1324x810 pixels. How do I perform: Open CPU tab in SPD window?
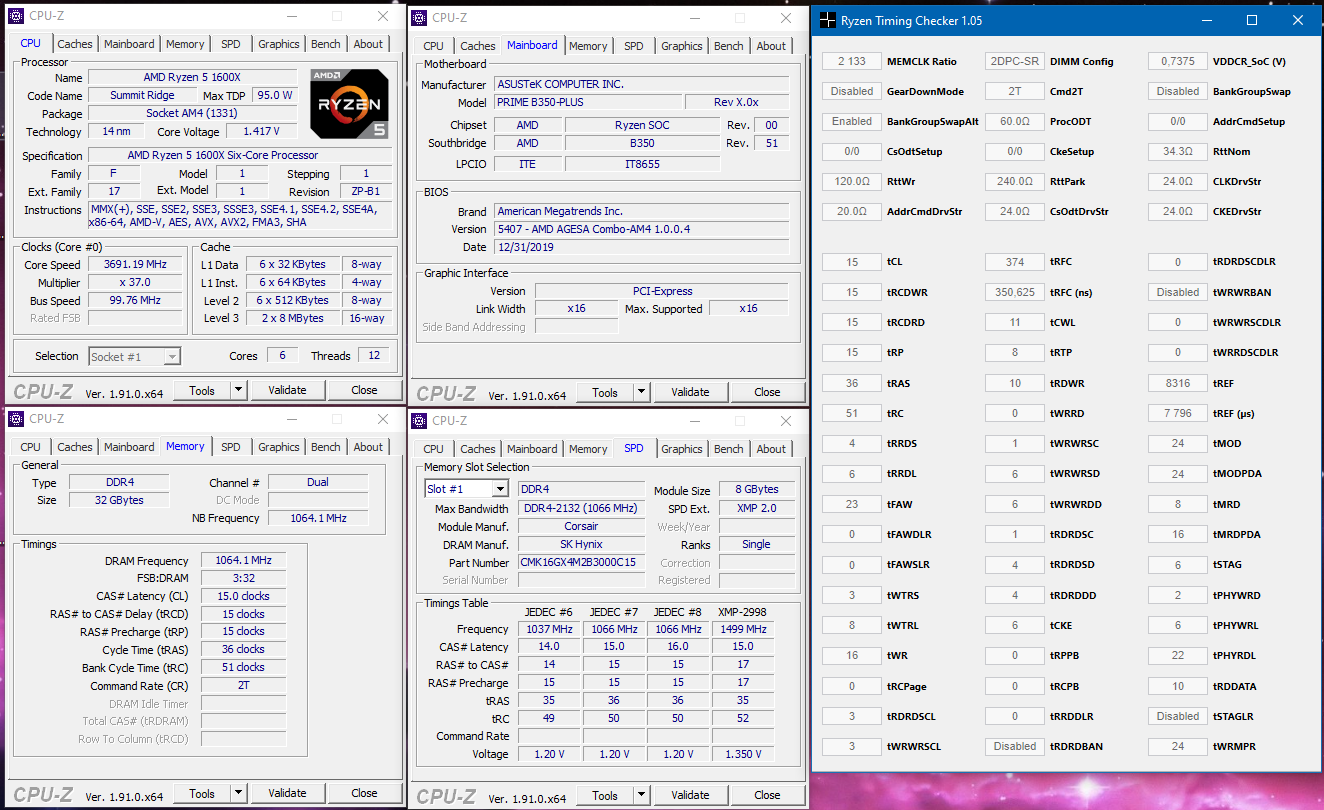(434, 449)
